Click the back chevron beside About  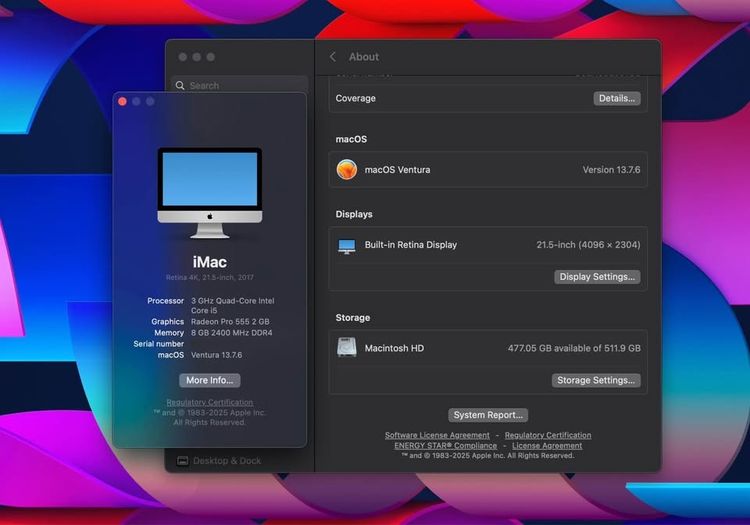(x=333, y=57)
